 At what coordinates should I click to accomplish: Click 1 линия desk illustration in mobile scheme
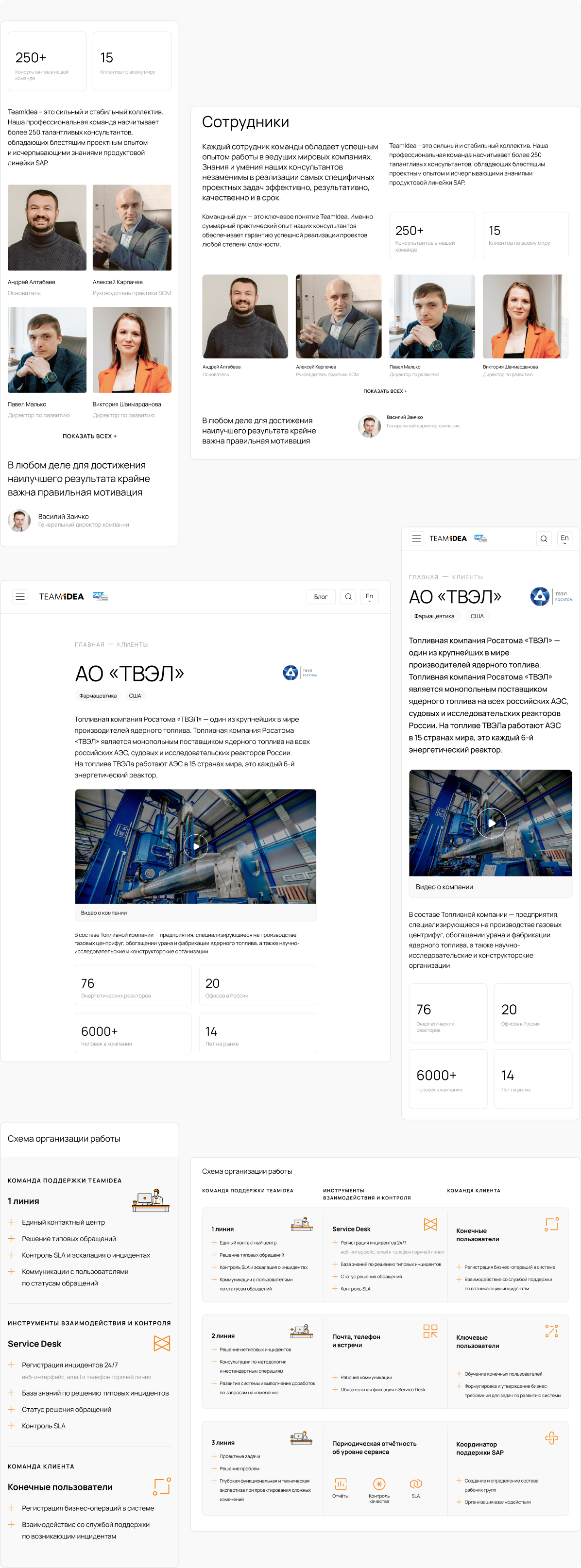151,1200
